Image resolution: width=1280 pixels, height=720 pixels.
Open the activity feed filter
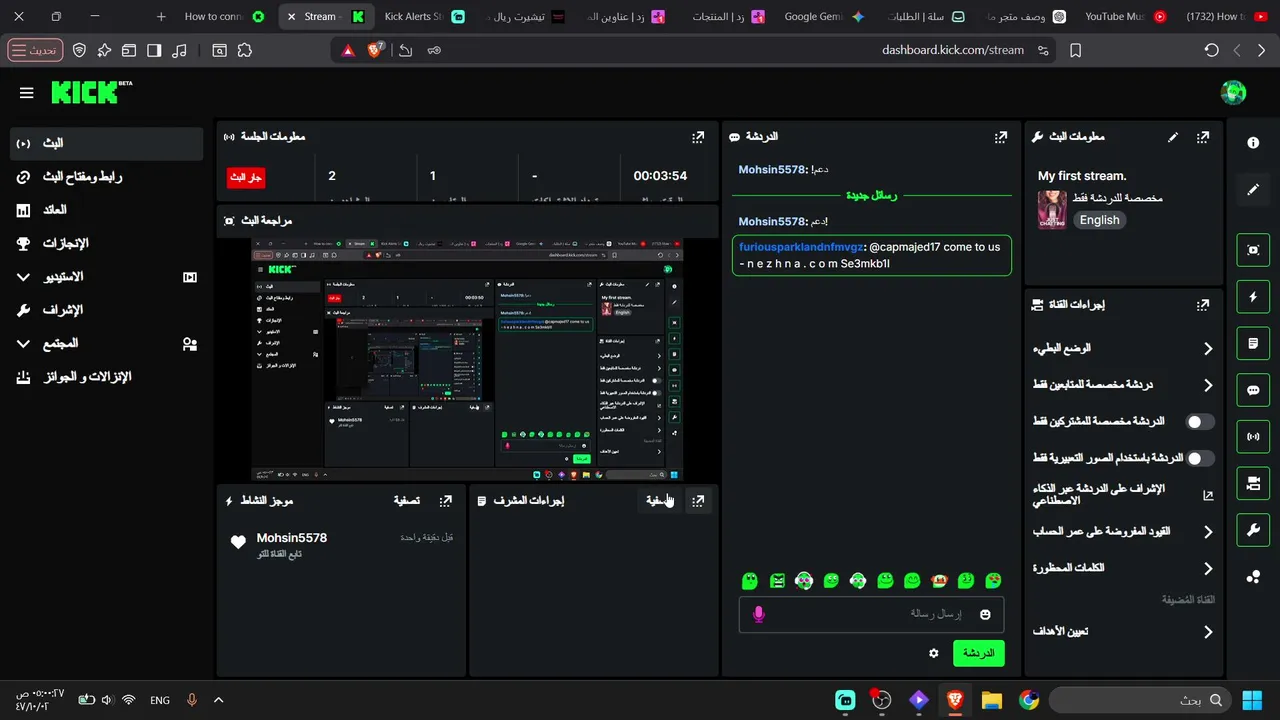tap(406, 501)
